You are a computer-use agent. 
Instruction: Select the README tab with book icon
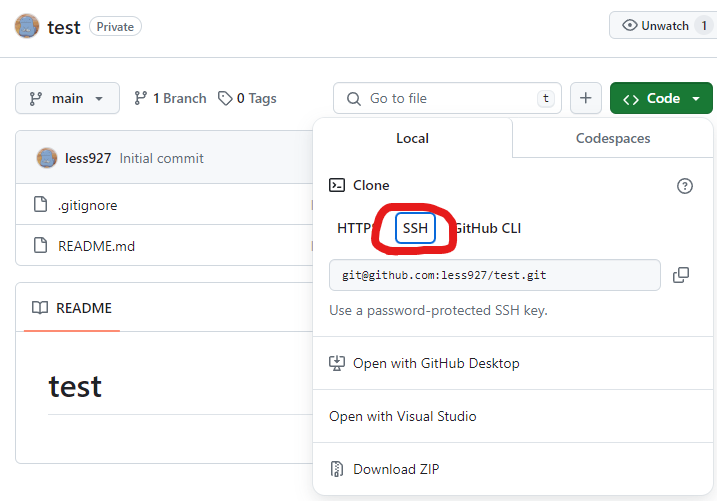[72, 308]
